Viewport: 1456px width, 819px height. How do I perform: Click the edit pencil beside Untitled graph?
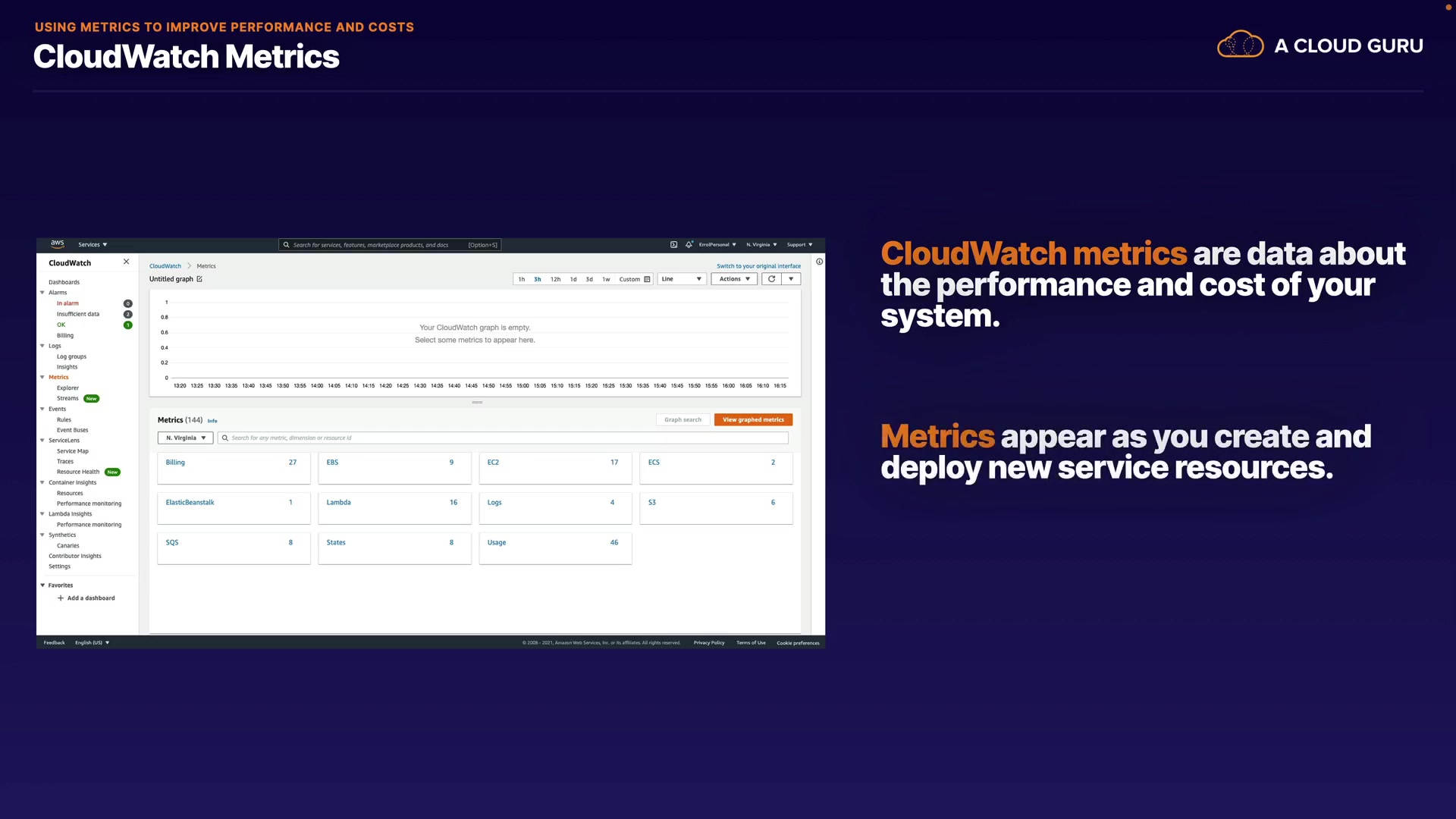[x=199, y=279]
